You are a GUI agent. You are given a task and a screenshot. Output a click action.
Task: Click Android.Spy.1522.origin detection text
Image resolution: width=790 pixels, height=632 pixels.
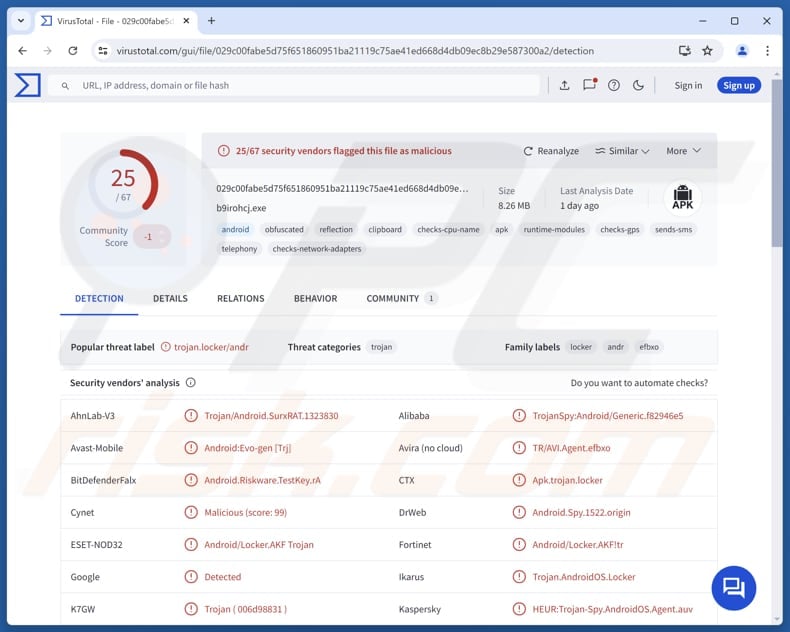(581, 513)
